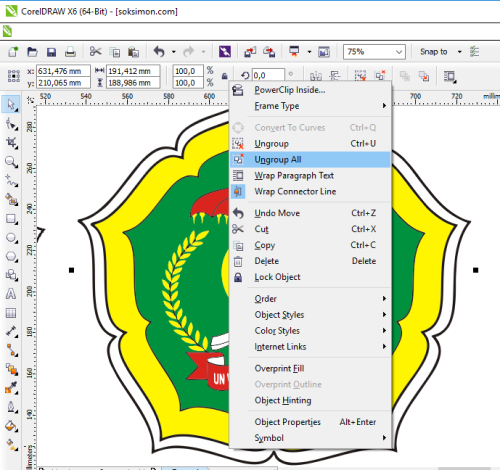Click the object height field 188,986 mm
This screenshot has height=470, width=500.
pyautogui.click(x=133, y=83)
